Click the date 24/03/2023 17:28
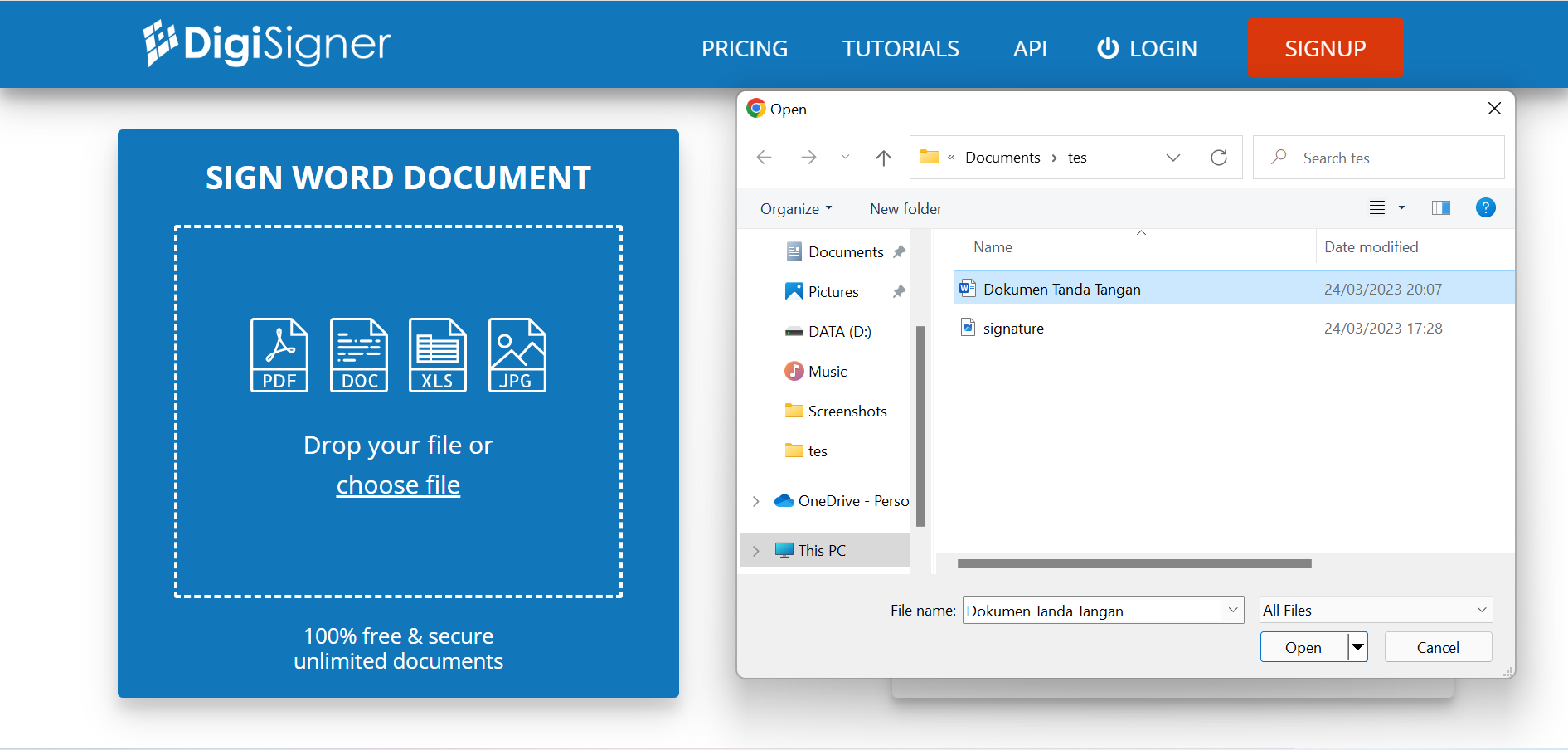This screenshot has height=750, width=1568. (1383, 329)
